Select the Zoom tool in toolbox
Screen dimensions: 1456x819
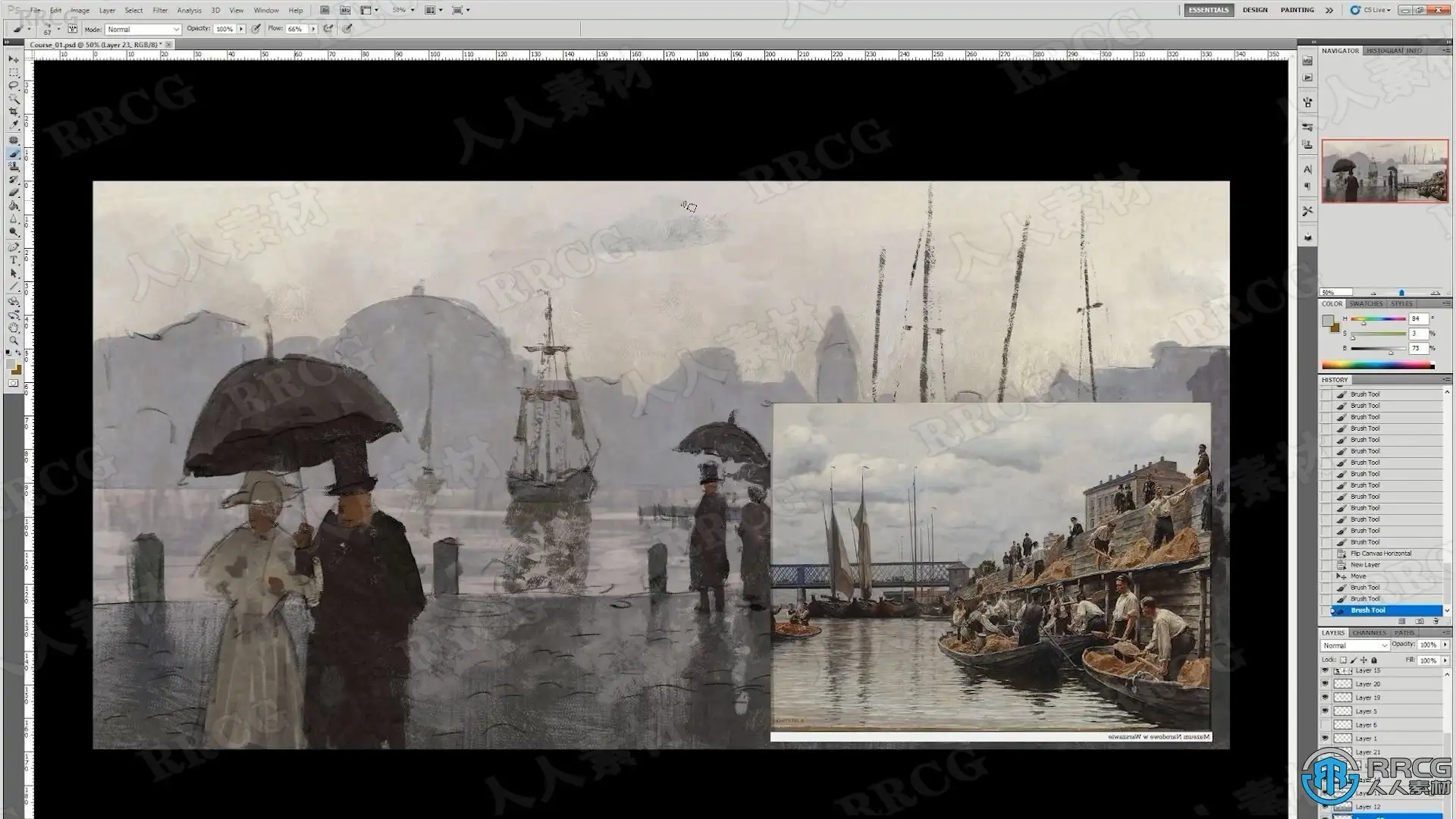(14, 340)
